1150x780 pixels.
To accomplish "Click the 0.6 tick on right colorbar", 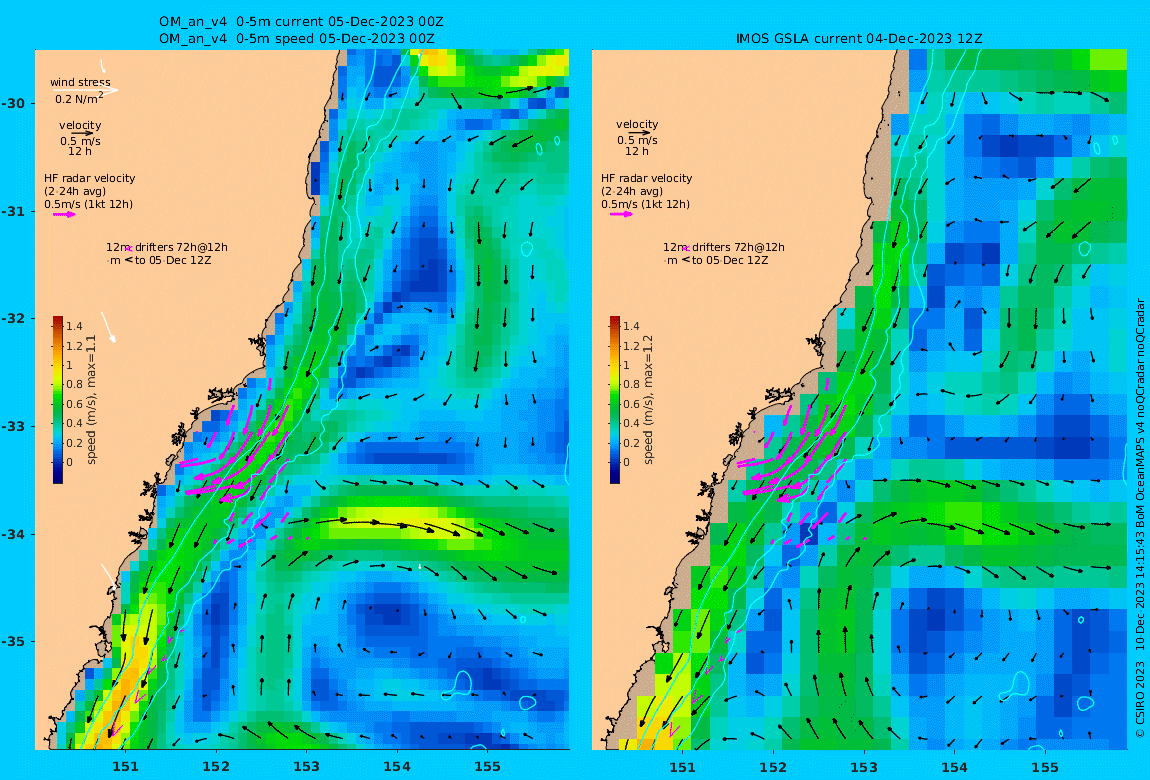I will tap(631, 404).
